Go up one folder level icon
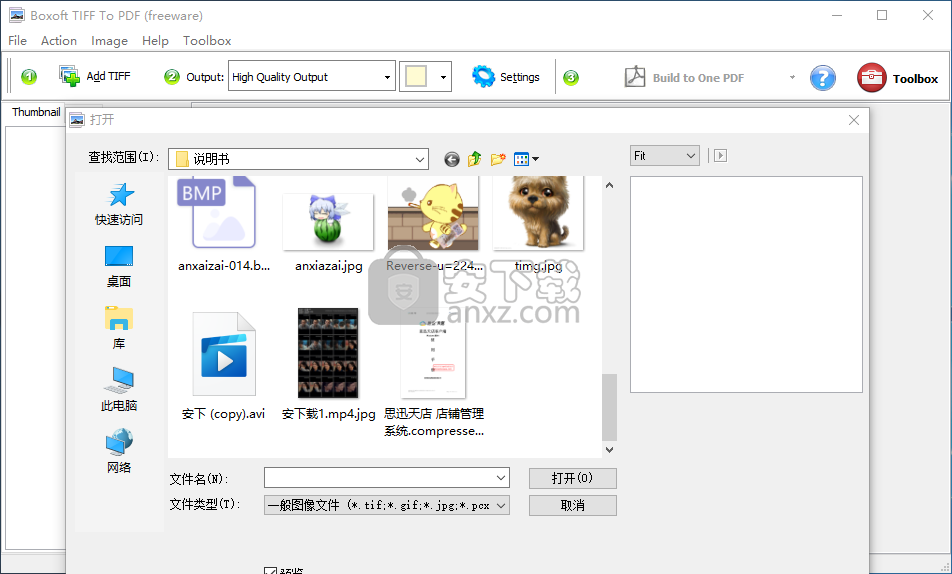 pyautogui.click(x=475, y=159)
